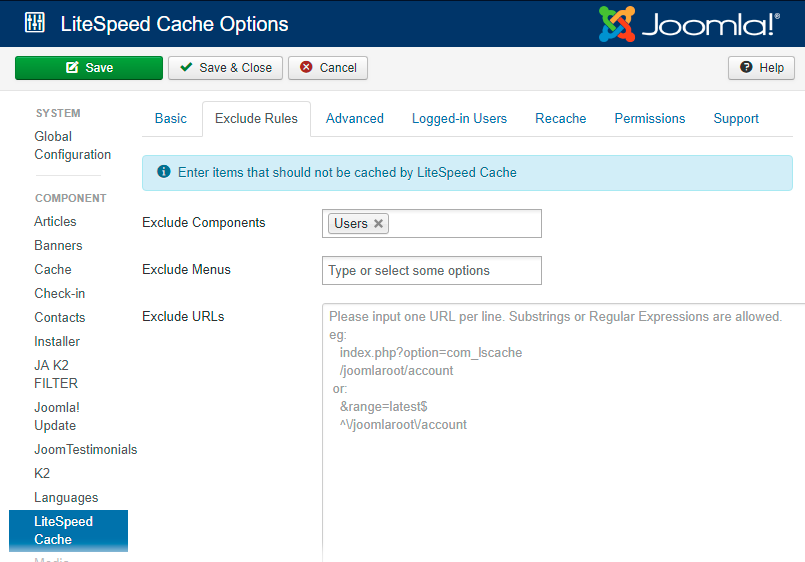Switch to the Permissions tab
Viewport: 805px width, 562px height.
pyautogui.click(x=650, y=119)
